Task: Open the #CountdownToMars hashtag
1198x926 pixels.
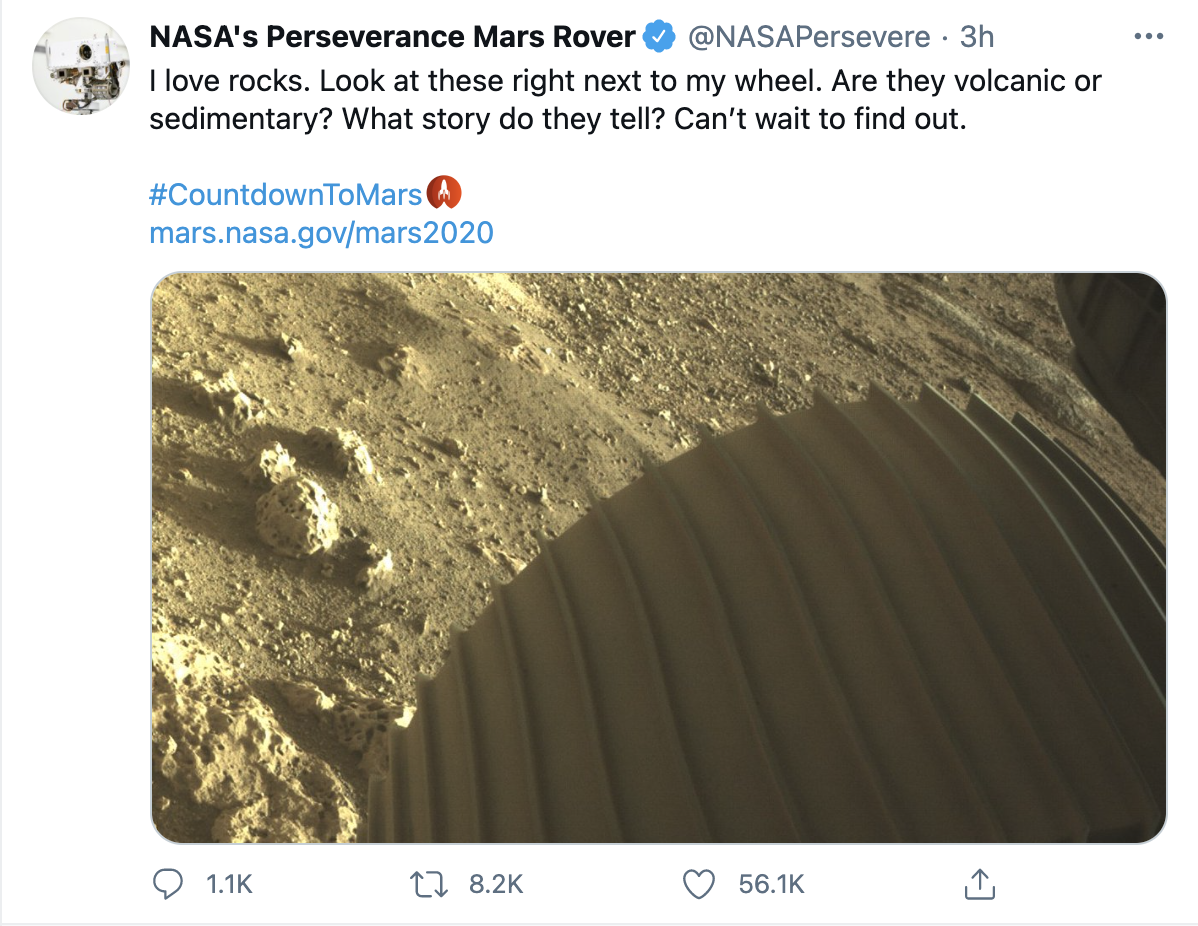Action: 285,192
